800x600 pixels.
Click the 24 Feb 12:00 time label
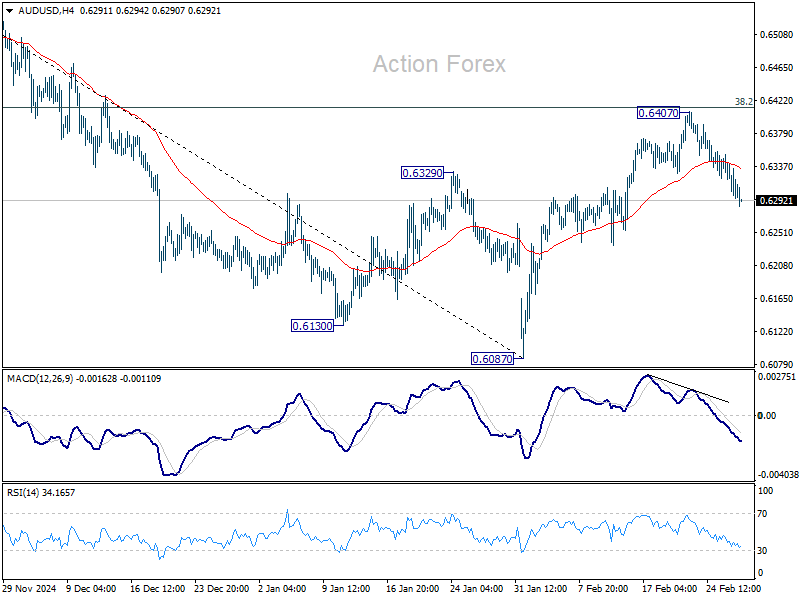[733, 588]
